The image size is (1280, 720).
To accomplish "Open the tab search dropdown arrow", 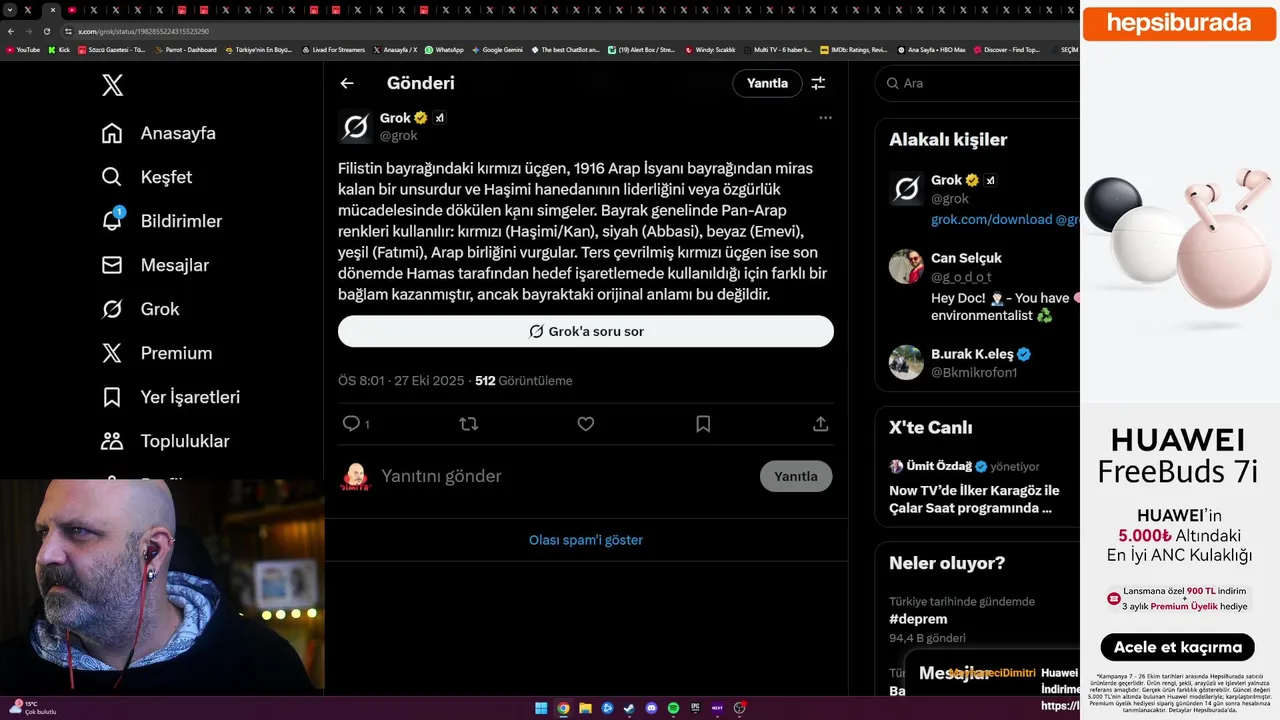I will tap(9, 10).
